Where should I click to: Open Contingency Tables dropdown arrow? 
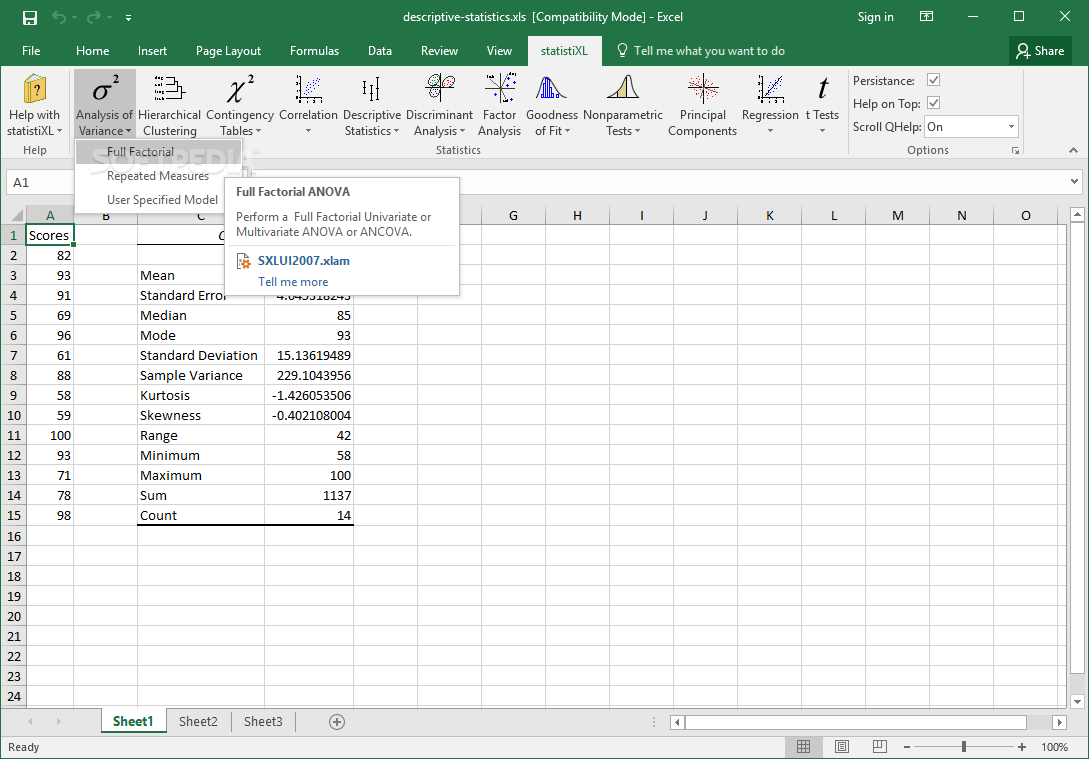pyautogui.click(x=258, y=131)
